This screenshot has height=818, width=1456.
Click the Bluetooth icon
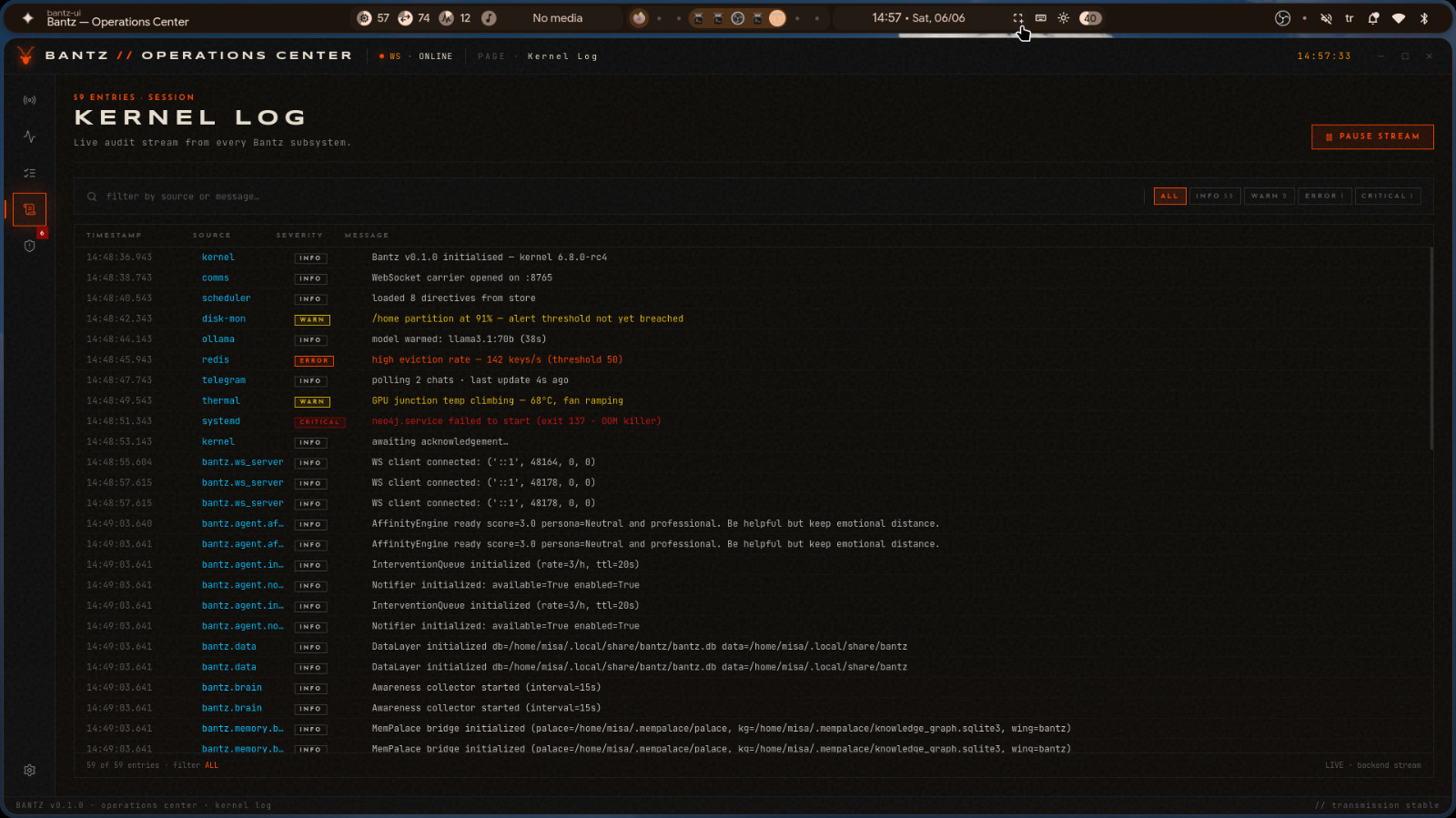1424,18
